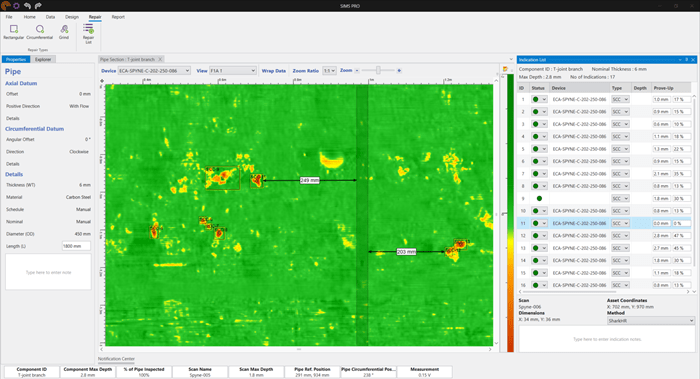700x379 pixels.
Task: Switch to the Report ribbon tab
Action: [118, 17]
